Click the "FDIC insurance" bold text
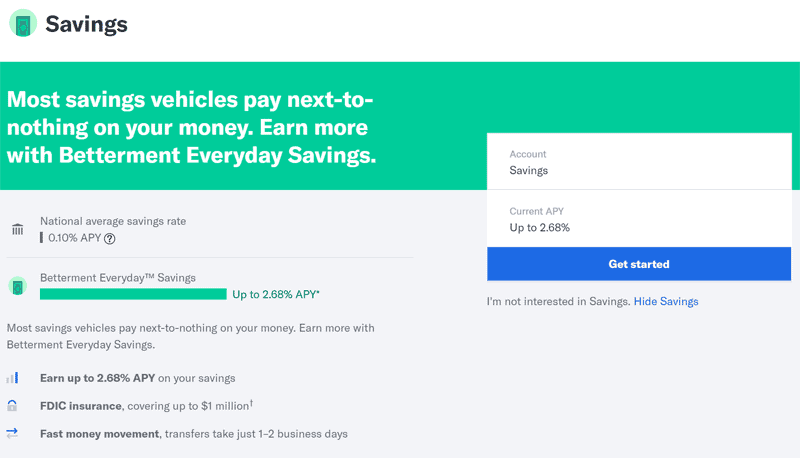 81,406
